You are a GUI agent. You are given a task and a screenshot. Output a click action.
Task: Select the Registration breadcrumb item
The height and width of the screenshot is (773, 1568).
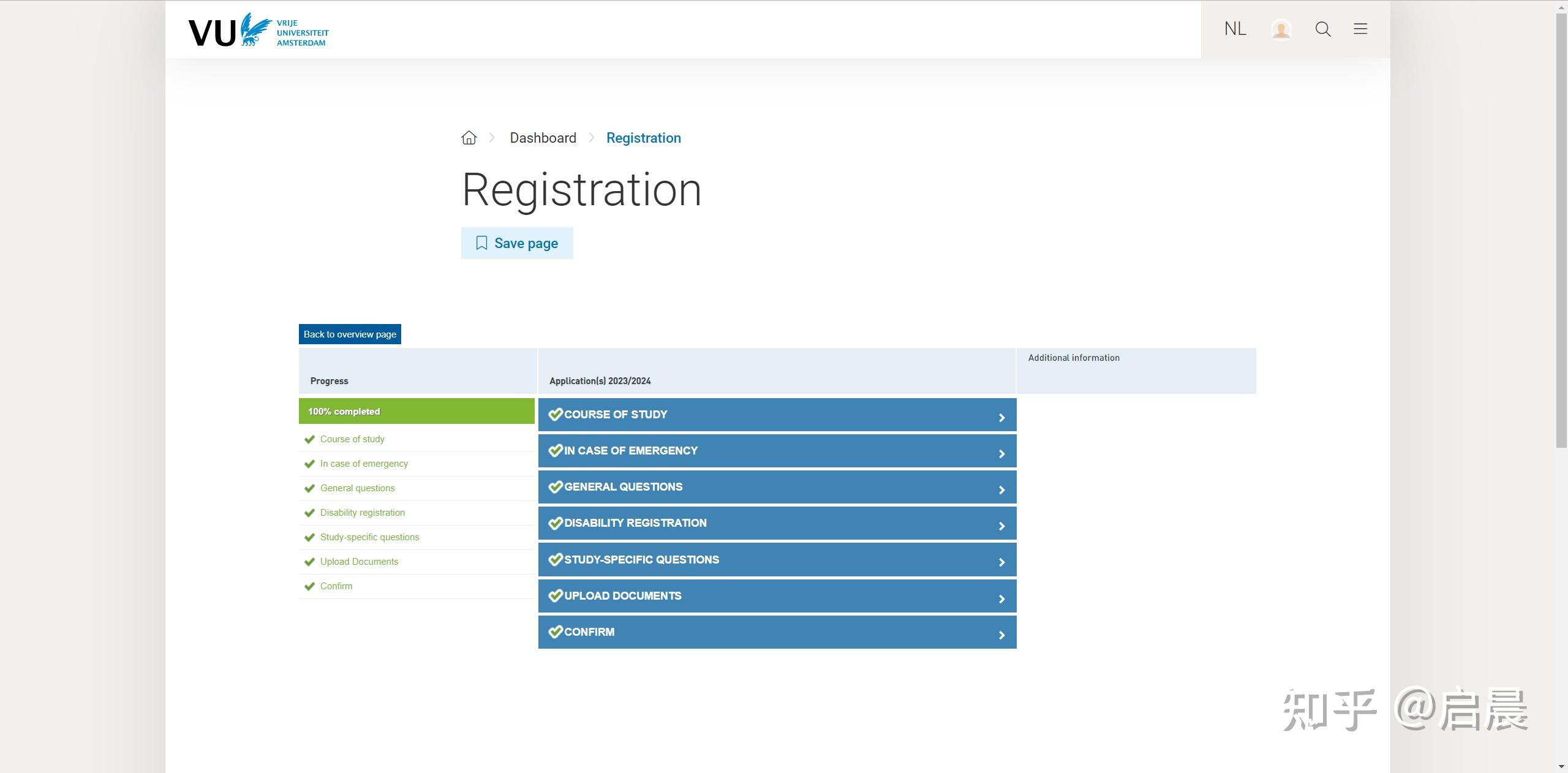point(643,138)
